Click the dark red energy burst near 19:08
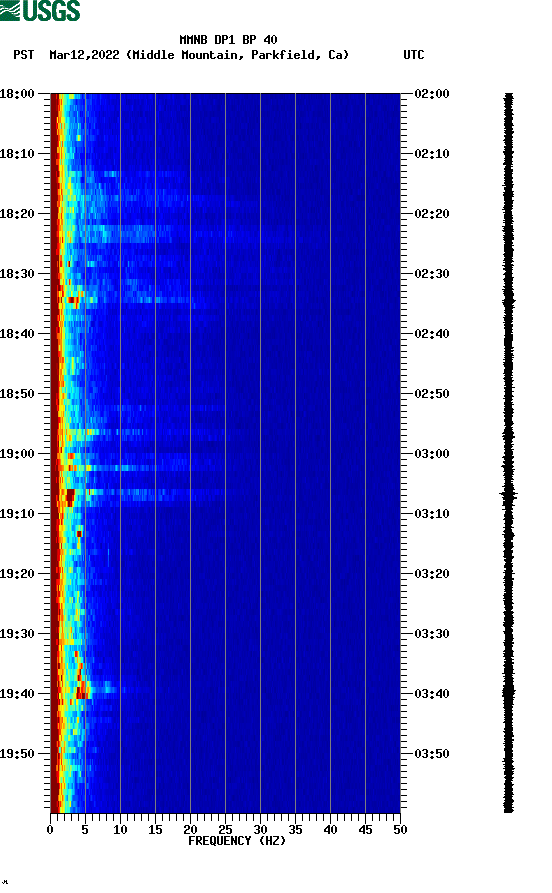 [69, 497]
